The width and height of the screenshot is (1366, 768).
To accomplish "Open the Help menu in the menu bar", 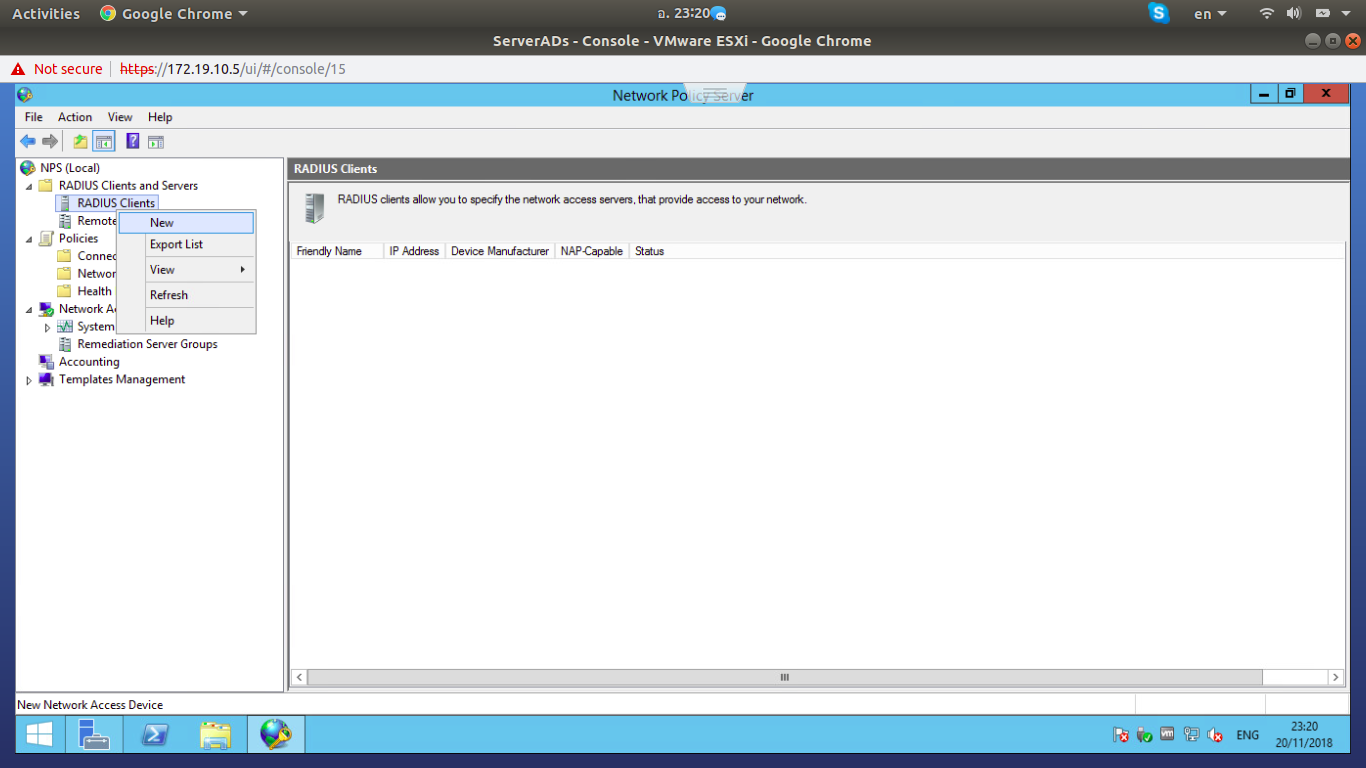I will click(160, 117).
